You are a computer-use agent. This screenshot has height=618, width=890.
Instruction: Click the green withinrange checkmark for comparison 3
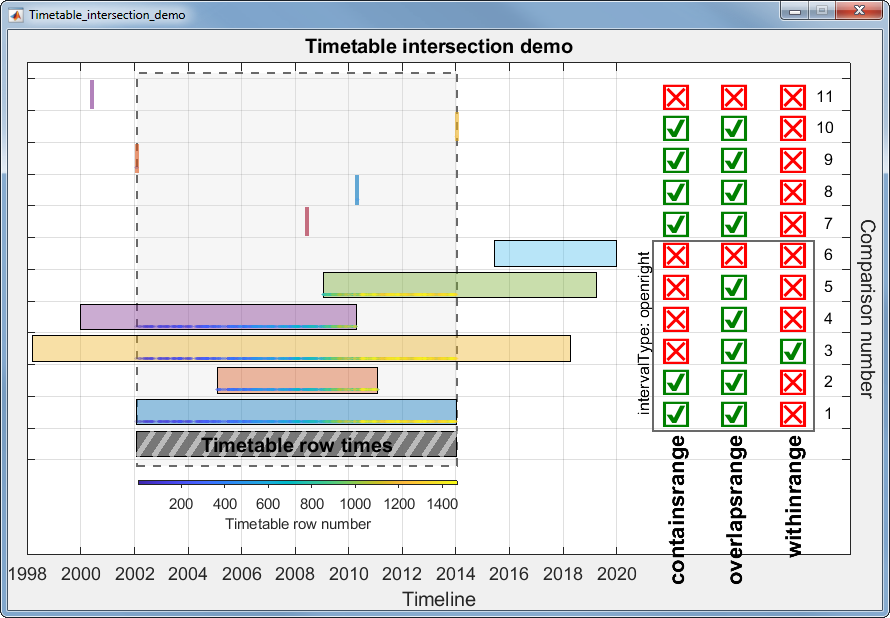(x=792, y=351)
